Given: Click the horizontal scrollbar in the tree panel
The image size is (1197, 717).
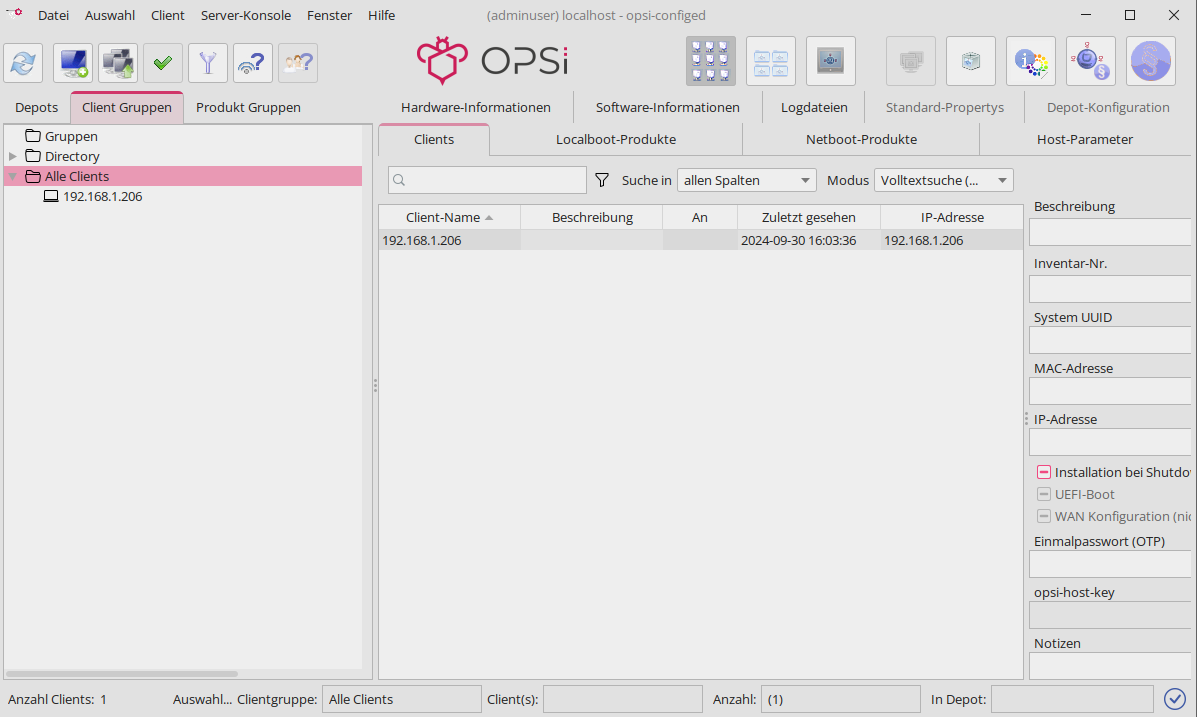Looking at the screenshot, I should 122,674.
